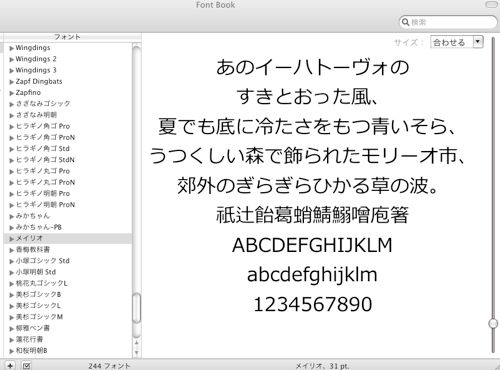Click the 1234567890 preview line
The height and width of the screenshot is (370, 500).
point(313,305)
